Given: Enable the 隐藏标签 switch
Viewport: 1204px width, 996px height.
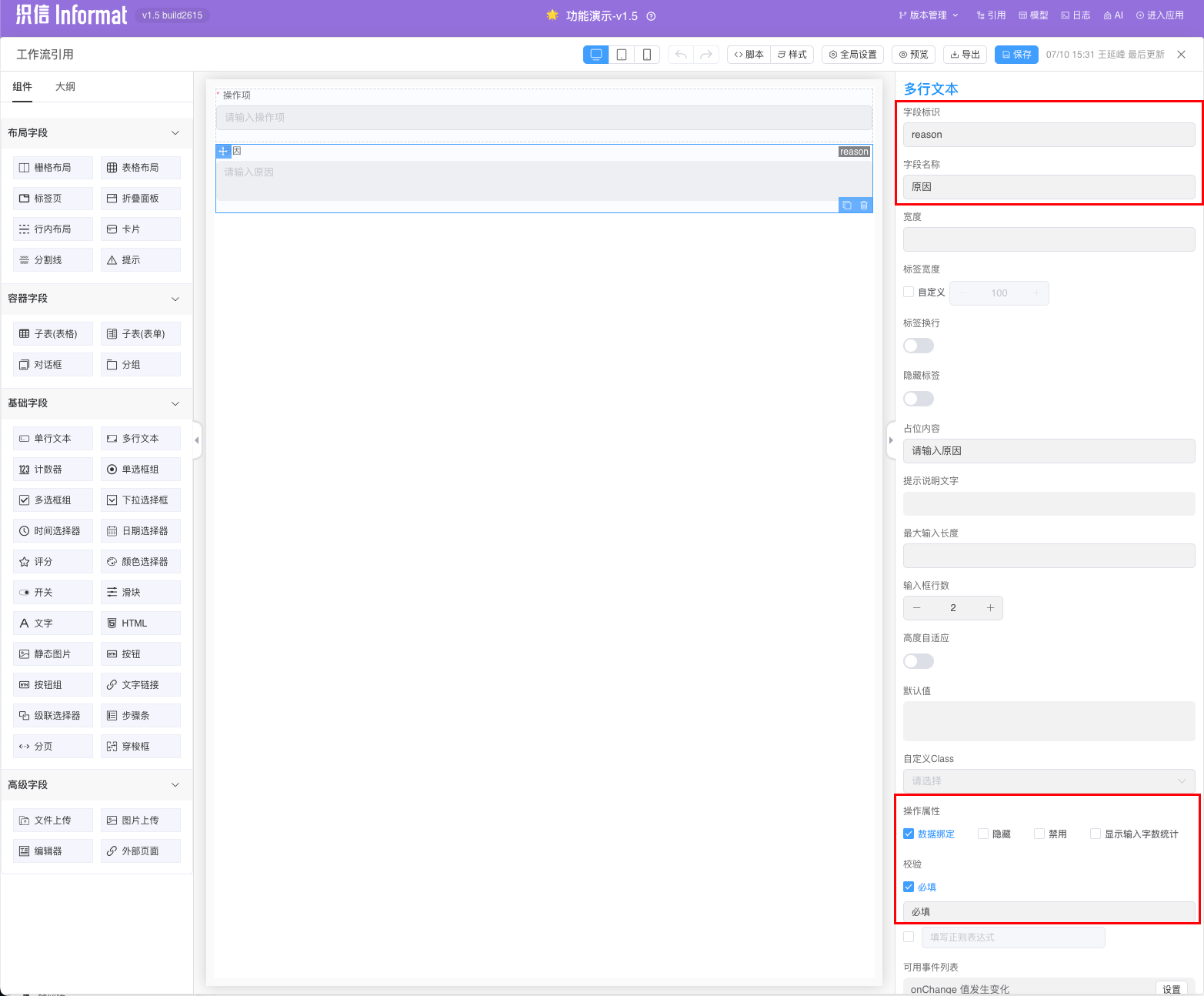Looking at the screenshot, I should click(x=918, y=399).
